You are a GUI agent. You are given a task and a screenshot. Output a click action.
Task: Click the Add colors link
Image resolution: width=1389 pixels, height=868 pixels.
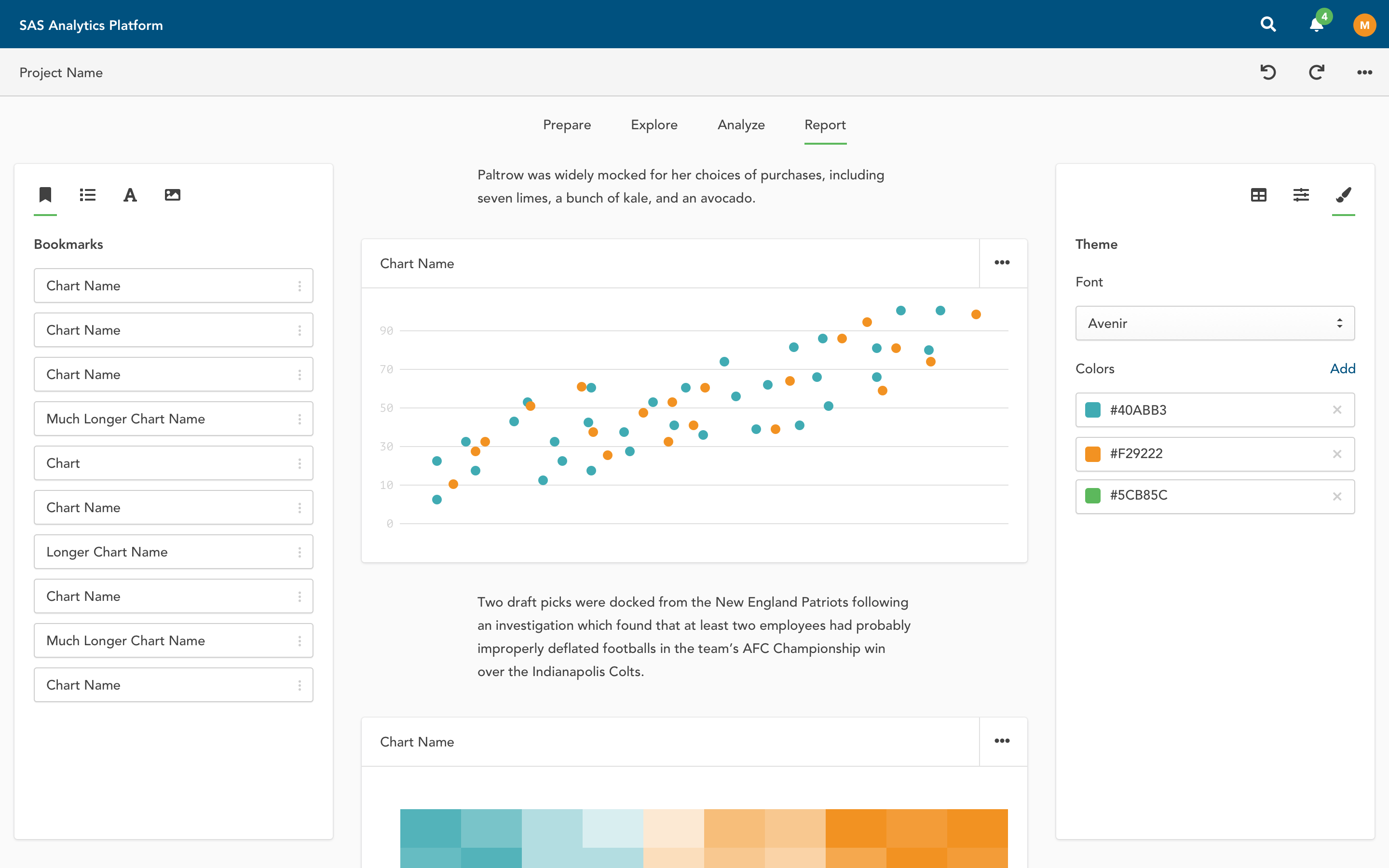1343,368
